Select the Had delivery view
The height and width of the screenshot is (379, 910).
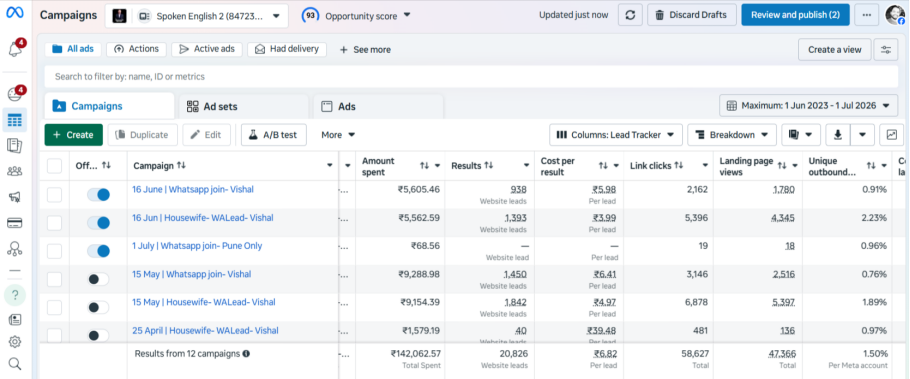tap(287, 49)
